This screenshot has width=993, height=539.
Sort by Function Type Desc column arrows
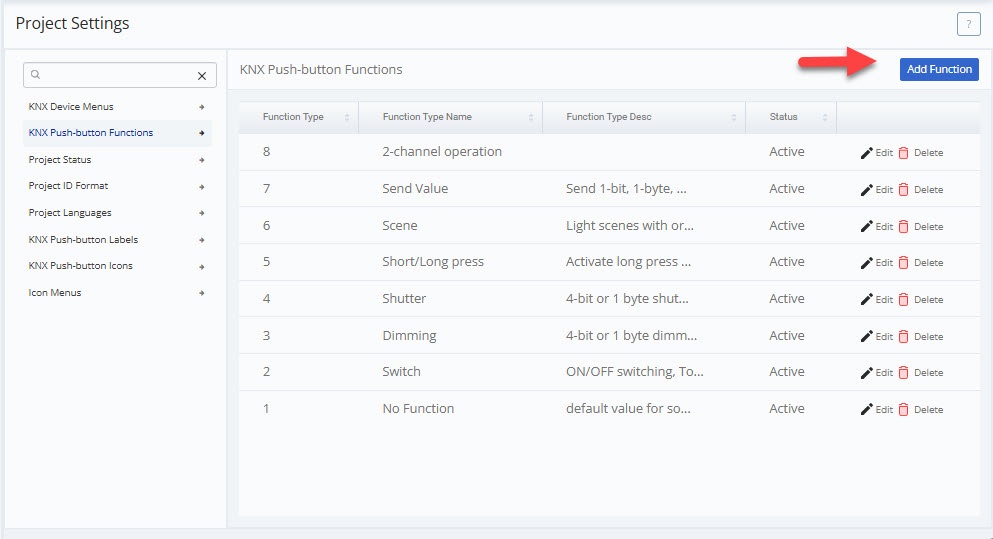[x=733, y=117]
